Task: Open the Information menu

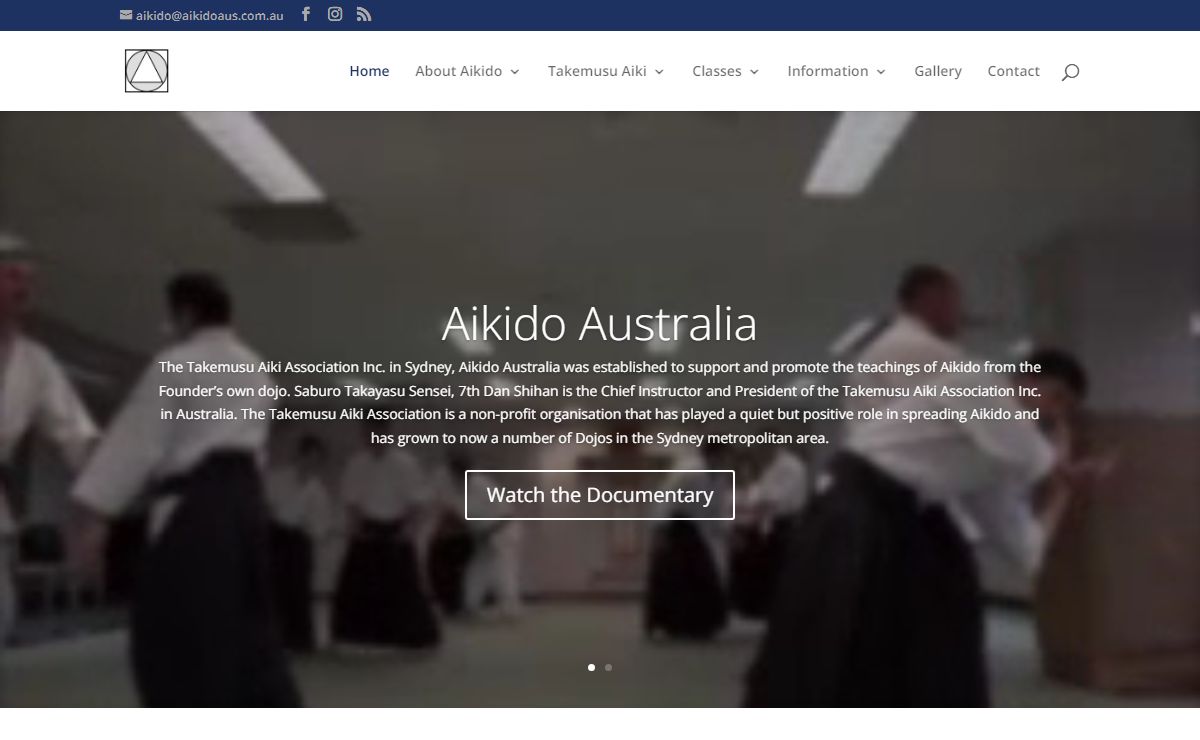Action: point(828,71)
